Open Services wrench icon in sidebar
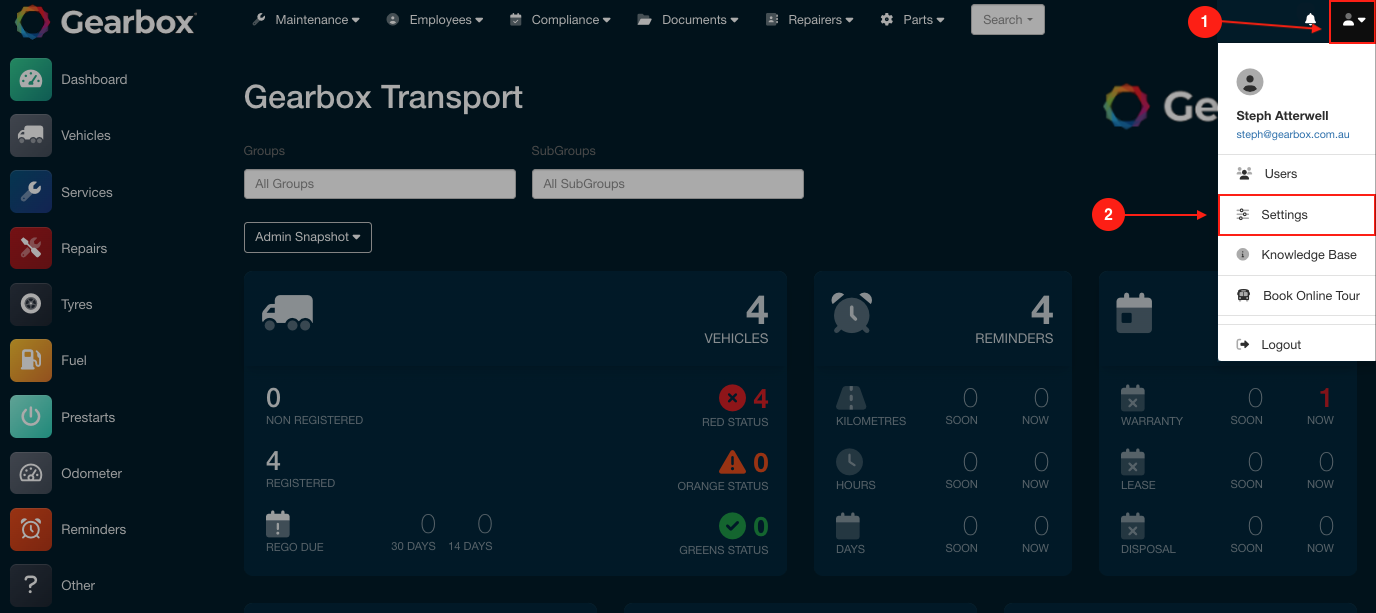Screen dimensions: 1376x613 [x=31, y=192]
